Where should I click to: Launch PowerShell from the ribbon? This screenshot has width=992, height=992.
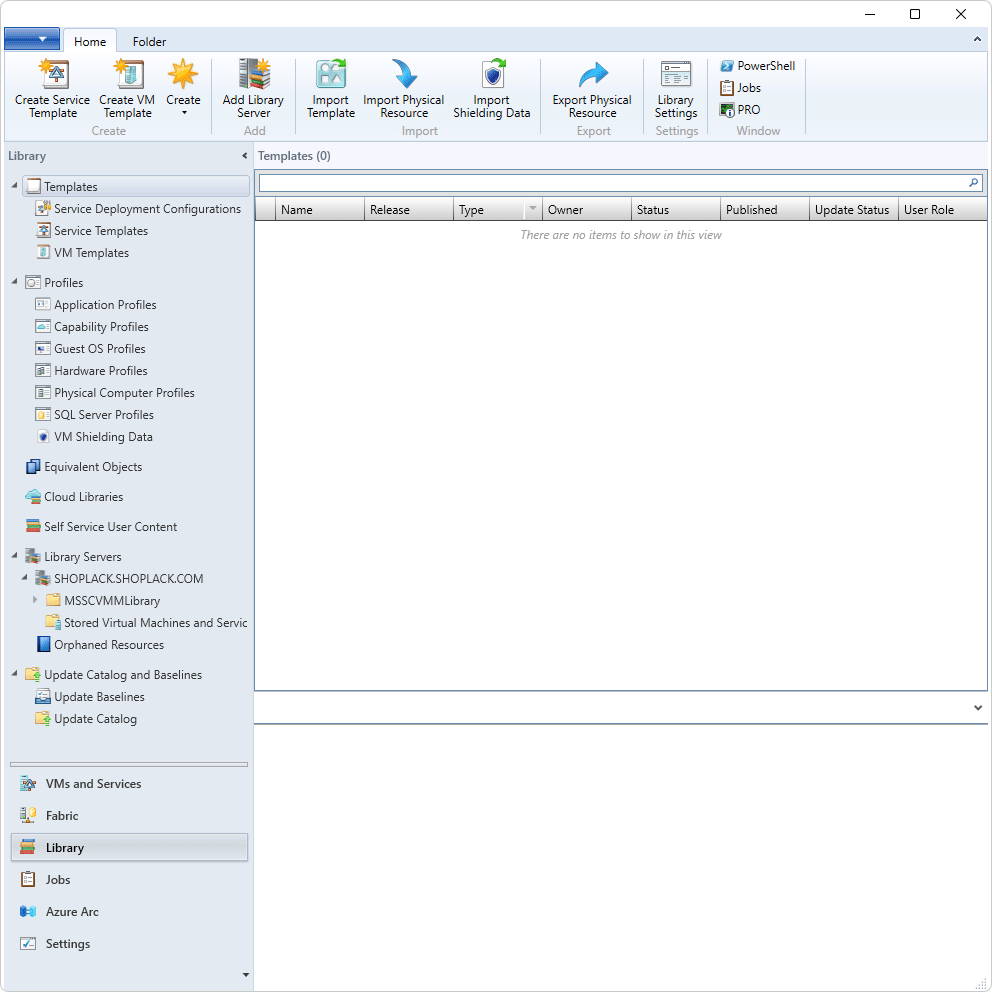coord(757,66)
